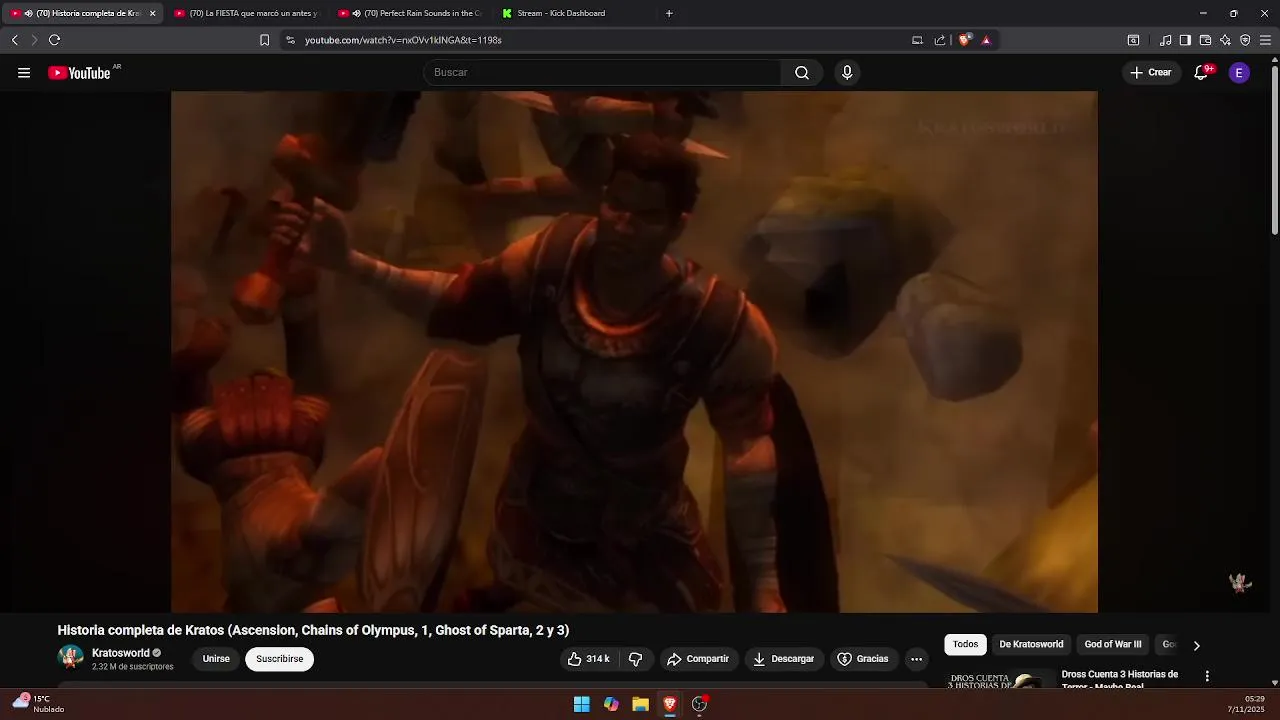The height and width of the screenshot is (720, 1280).
Task: Open Brave browser taskbar icon
Action: tap(670, 704)
